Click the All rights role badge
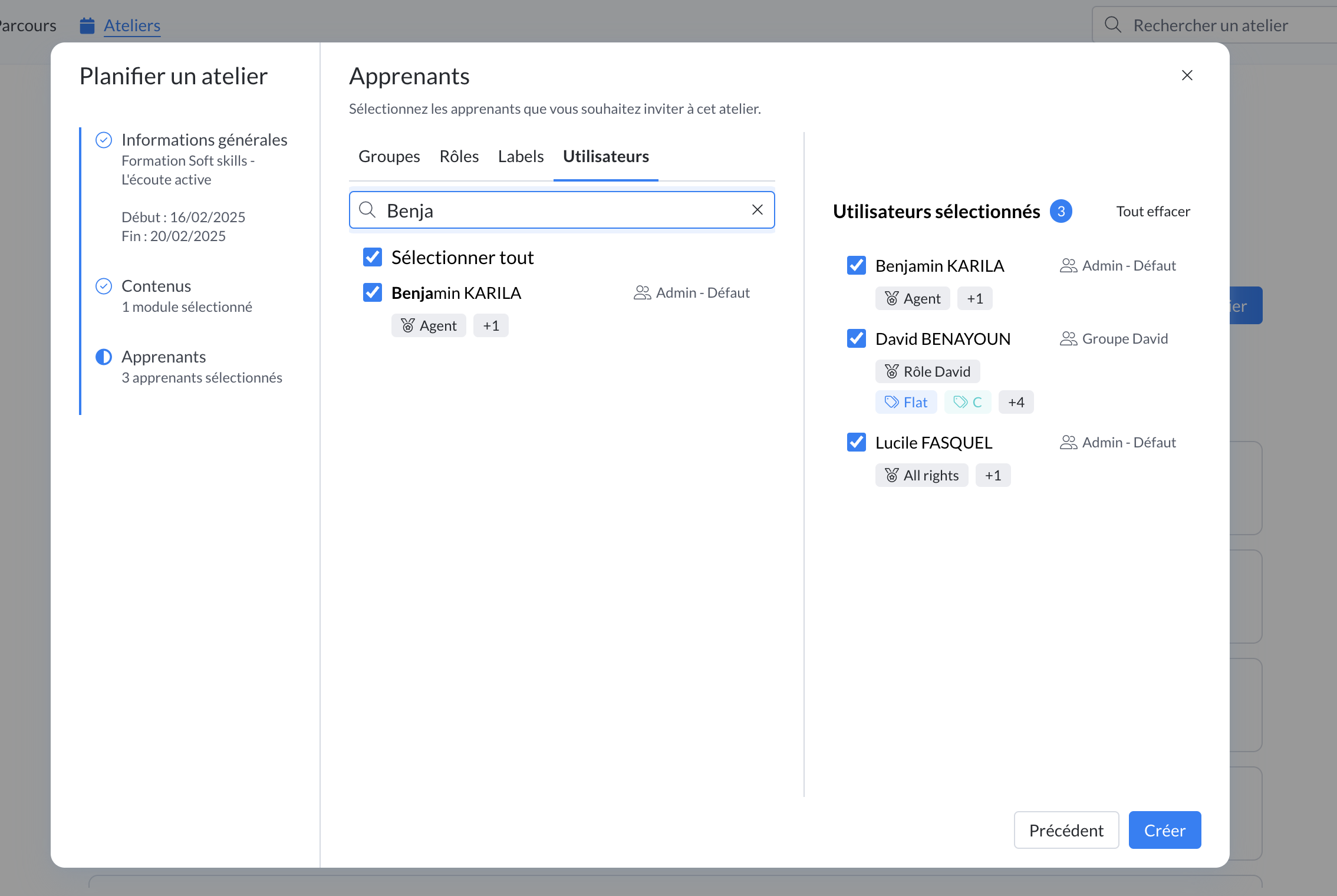Screen dimensions: 1337x896 tap(921, 476)
